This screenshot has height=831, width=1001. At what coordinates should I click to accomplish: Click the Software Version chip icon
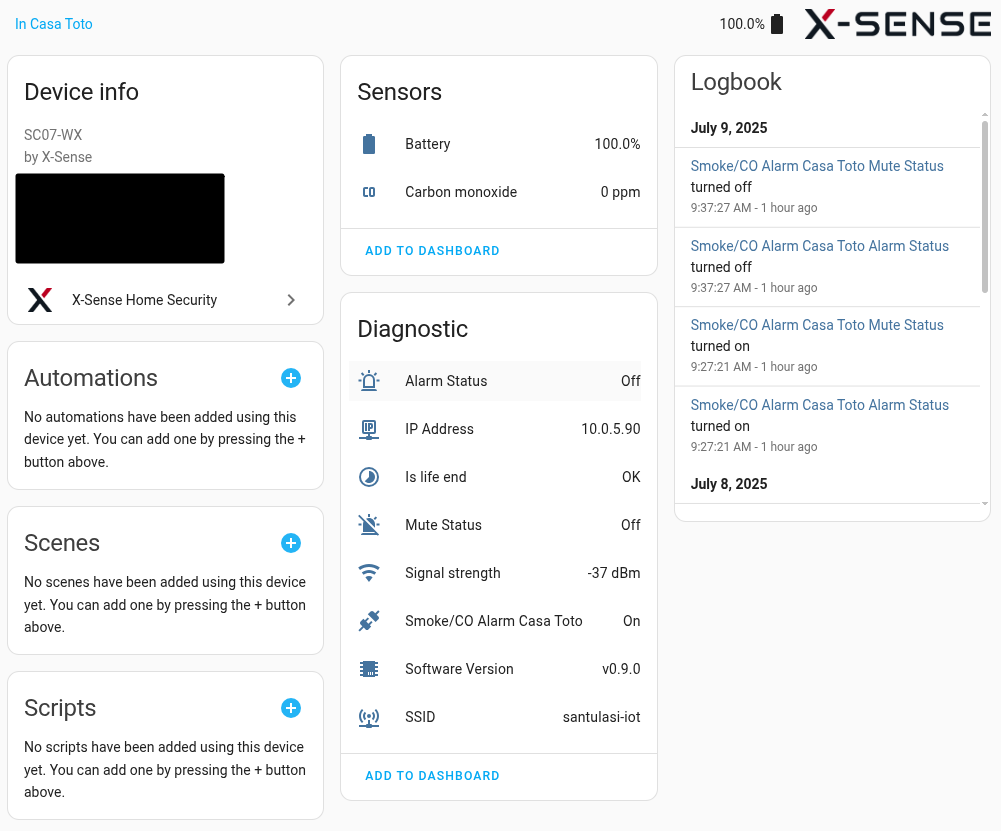pos(369,669)
